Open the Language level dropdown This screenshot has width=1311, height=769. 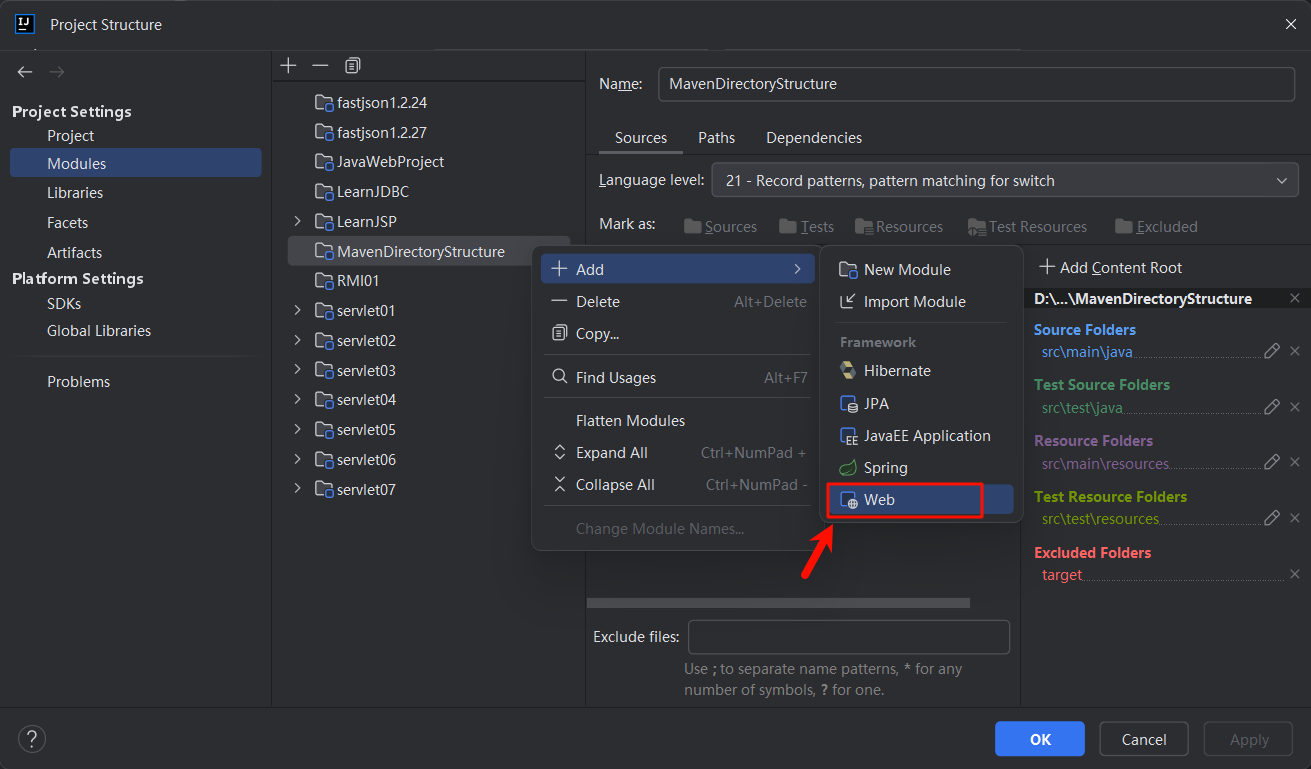tap(1005, 180)
